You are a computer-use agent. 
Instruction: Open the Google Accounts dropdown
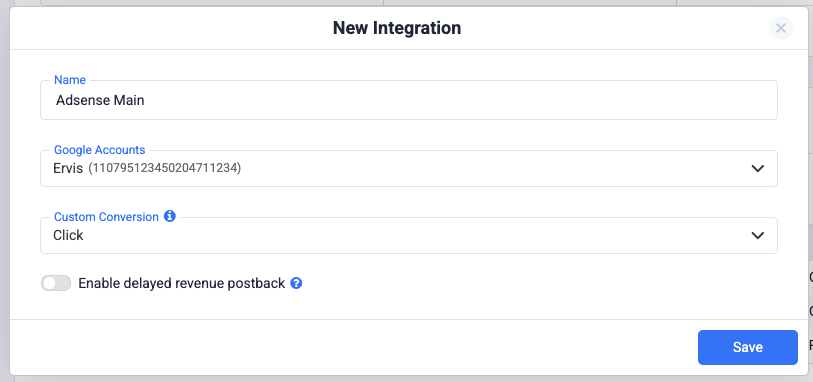click(409, 168)
